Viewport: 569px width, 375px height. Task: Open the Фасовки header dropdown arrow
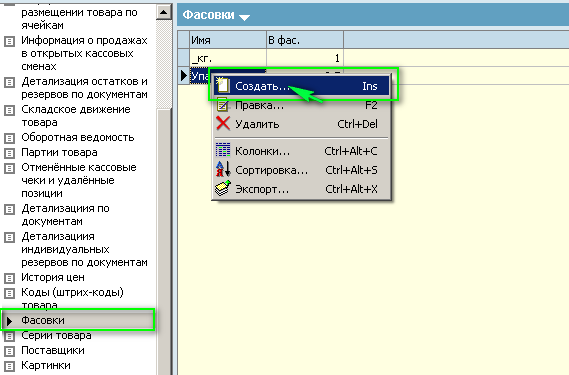(244, 17)
